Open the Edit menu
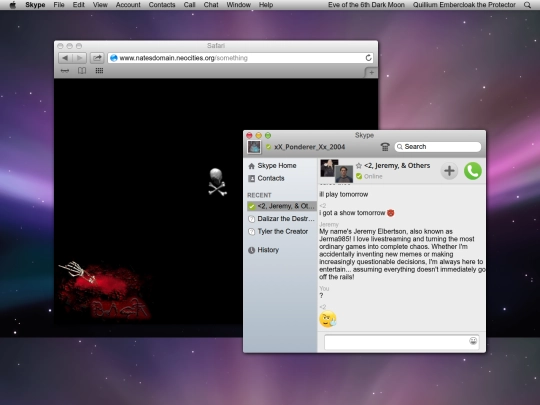The image size is (540, 405). click(x=79, y=5)
